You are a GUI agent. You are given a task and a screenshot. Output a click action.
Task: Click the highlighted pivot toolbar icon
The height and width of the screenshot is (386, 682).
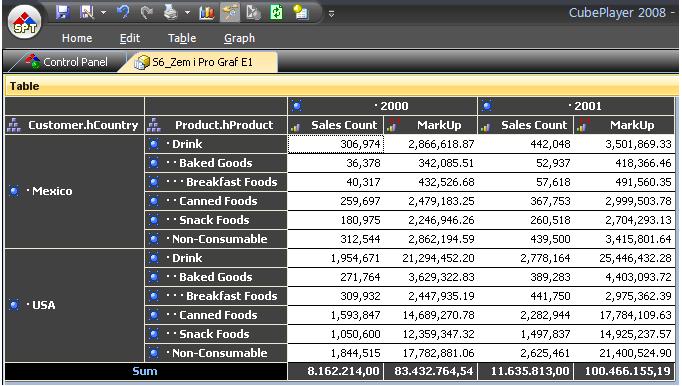tap(230, 13)
